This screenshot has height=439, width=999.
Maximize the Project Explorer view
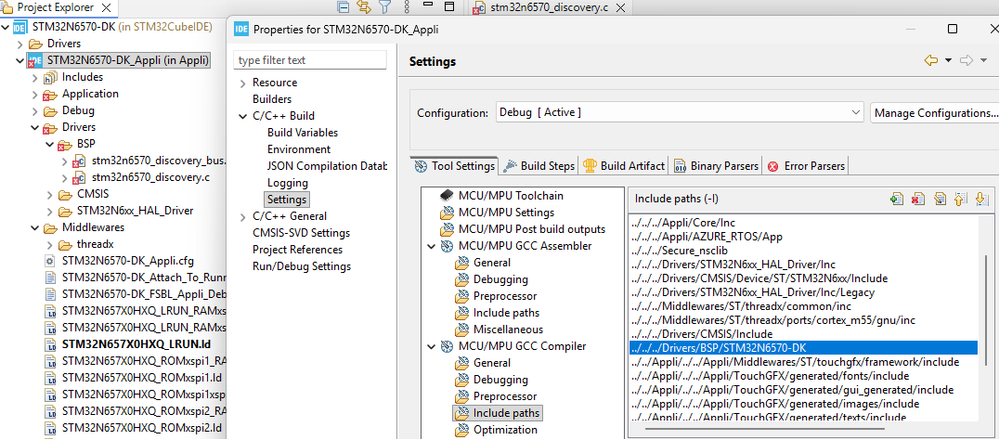[449, 7]
